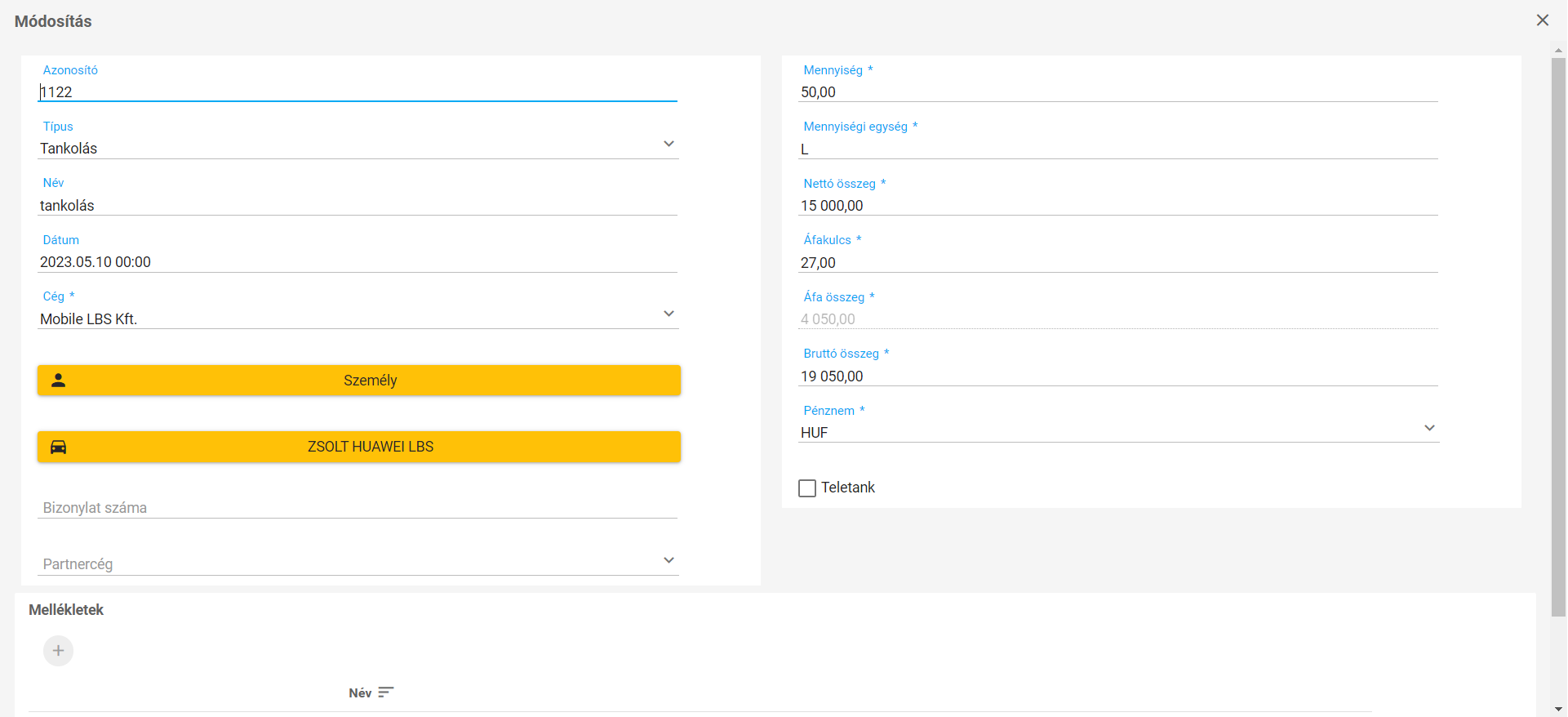Focus the Bizonylat száma field
This screenshot has width=1568, height=717.
358,508
